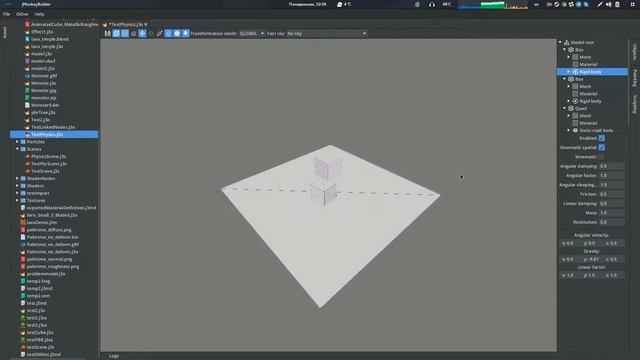
Task: Click the Restitution value field
Action: click(611, 222)
